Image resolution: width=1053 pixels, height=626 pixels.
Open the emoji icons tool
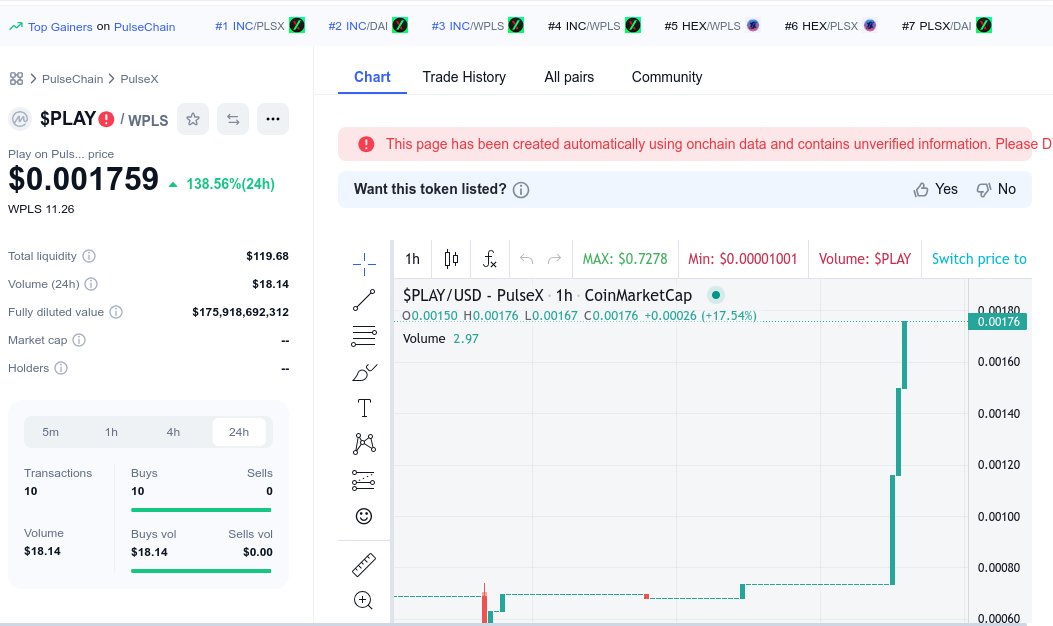coord(363,516)
